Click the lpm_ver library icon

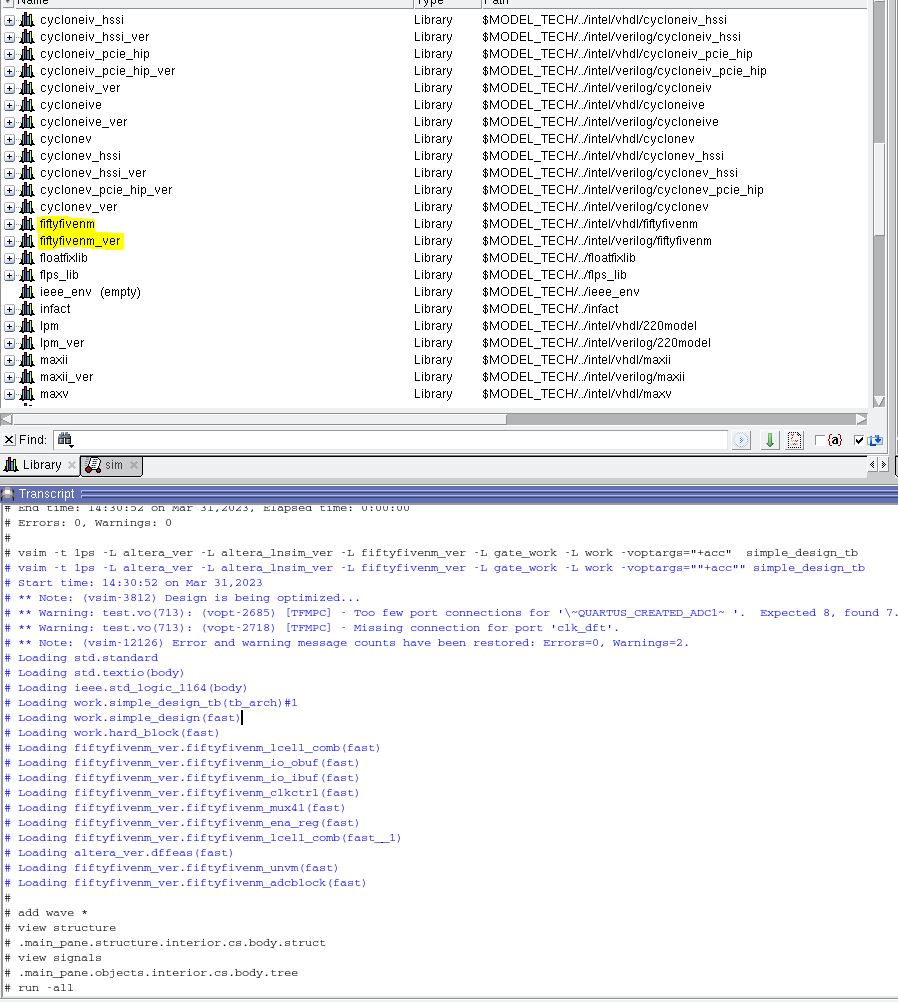point(27,343)
